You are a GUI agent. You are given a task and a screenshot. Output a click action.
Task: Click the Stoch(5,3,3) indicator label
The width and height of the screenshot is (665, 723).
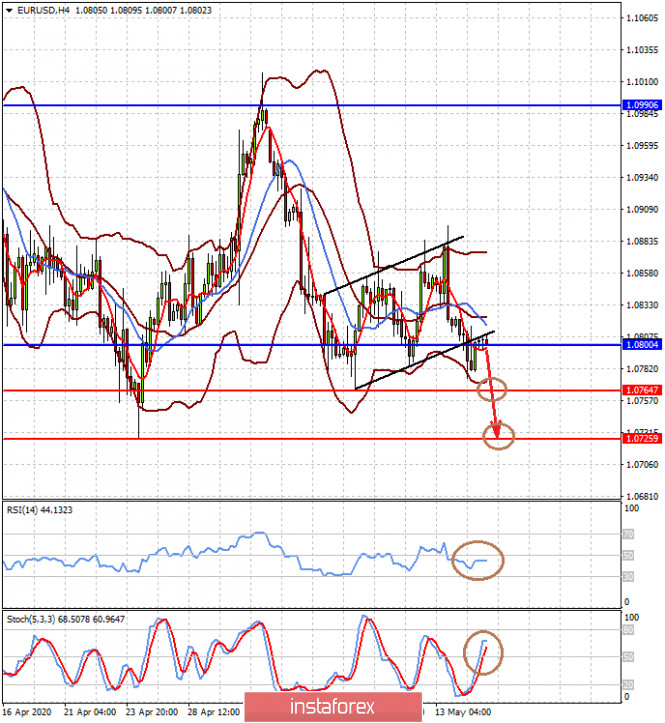coord(65,619)
